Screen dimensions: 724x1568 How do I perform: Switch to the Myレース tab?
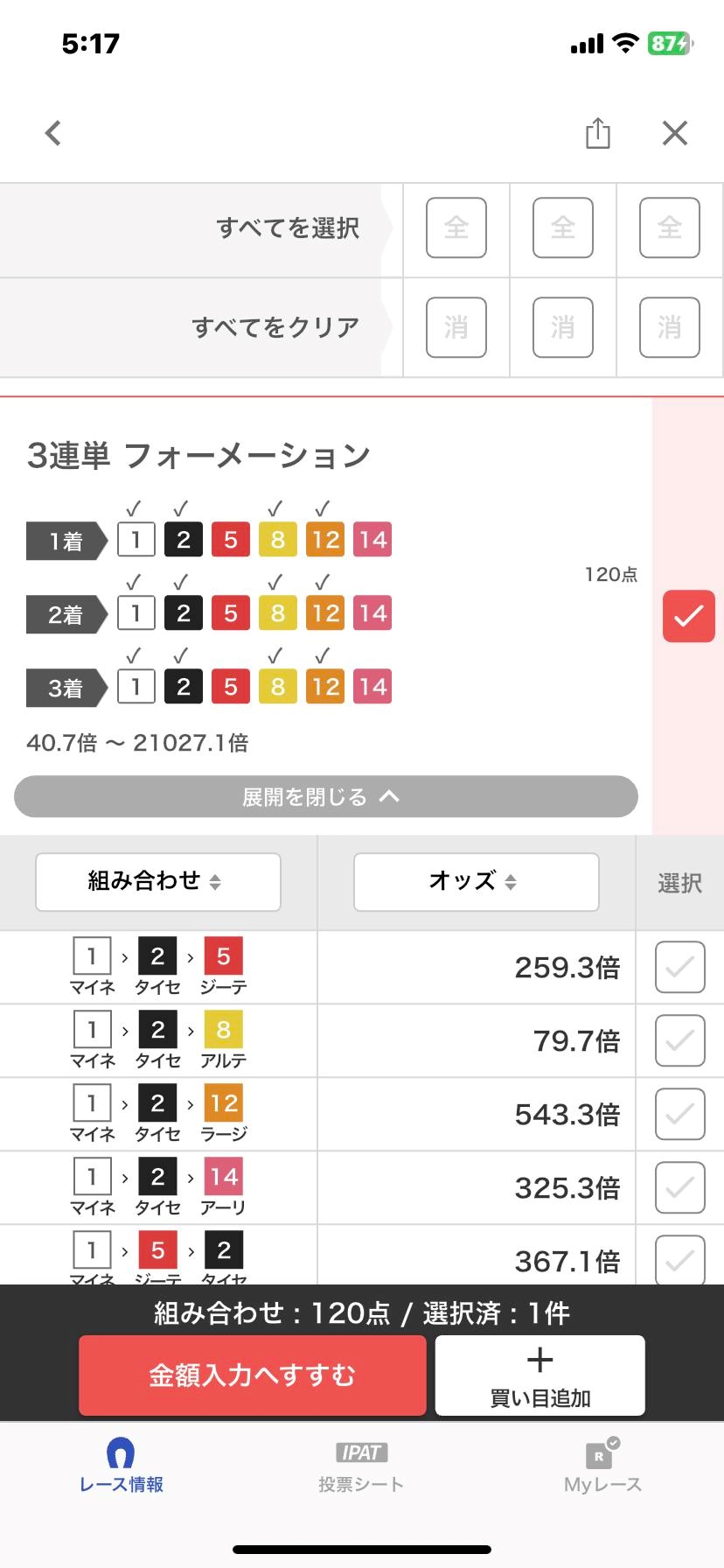click(x=602, y=1467)
